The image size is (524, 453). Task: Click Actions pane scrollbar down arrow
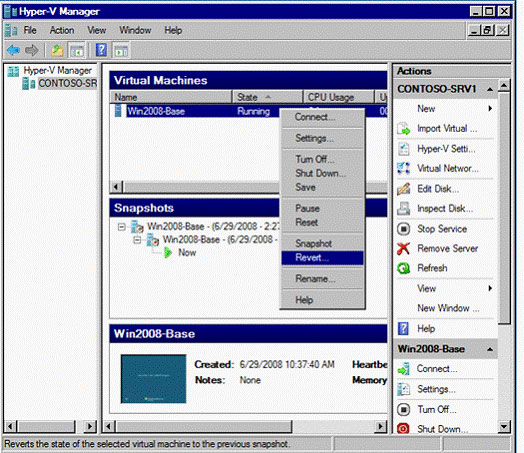tap(504, 427)
